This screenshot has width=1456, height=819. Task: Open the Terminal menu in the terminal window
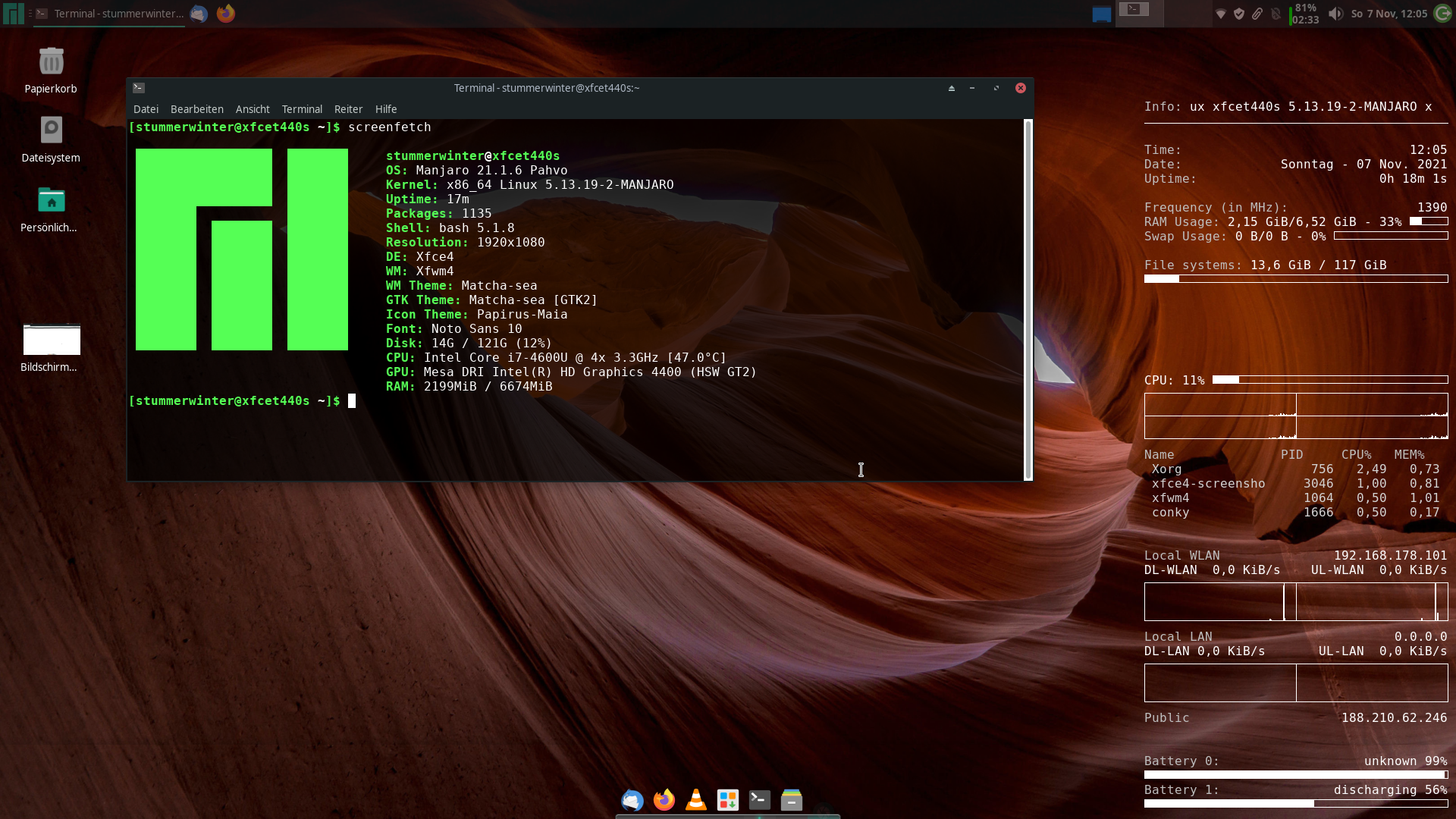pyautogui.click(x=302, y=108)
